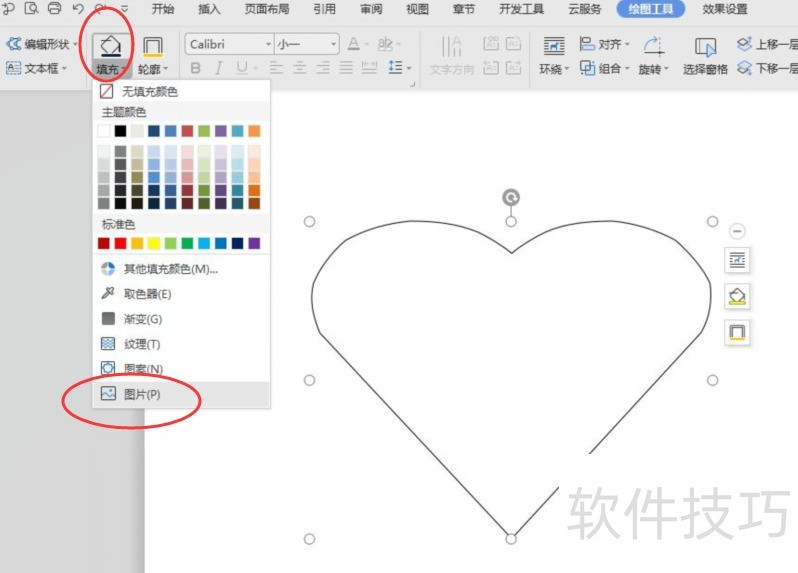
Task: Open the 渐变(G) gradient fill option
Action: [x=181, y=319]
